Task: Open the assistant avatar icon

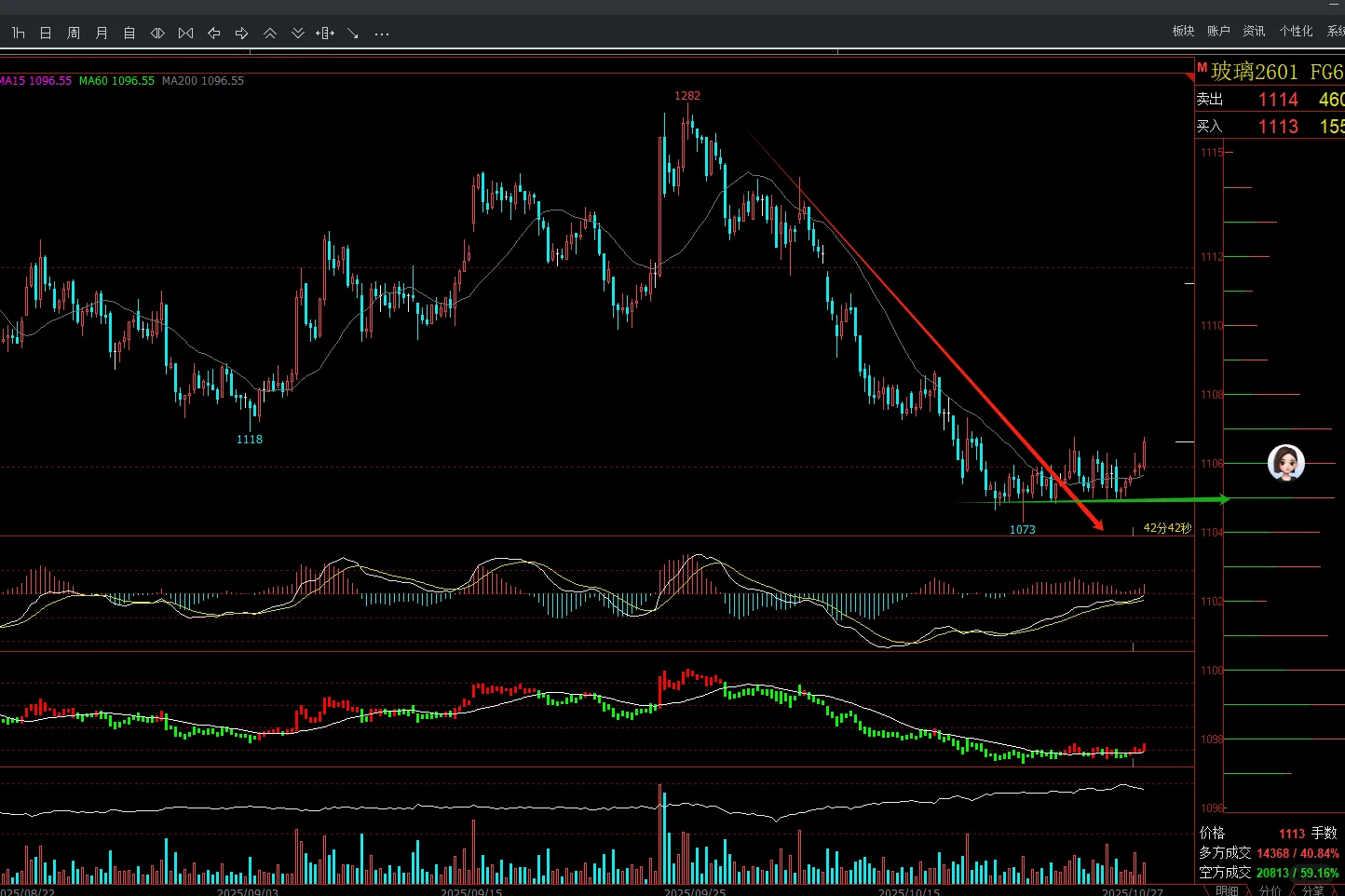Action: (1286, 462)
